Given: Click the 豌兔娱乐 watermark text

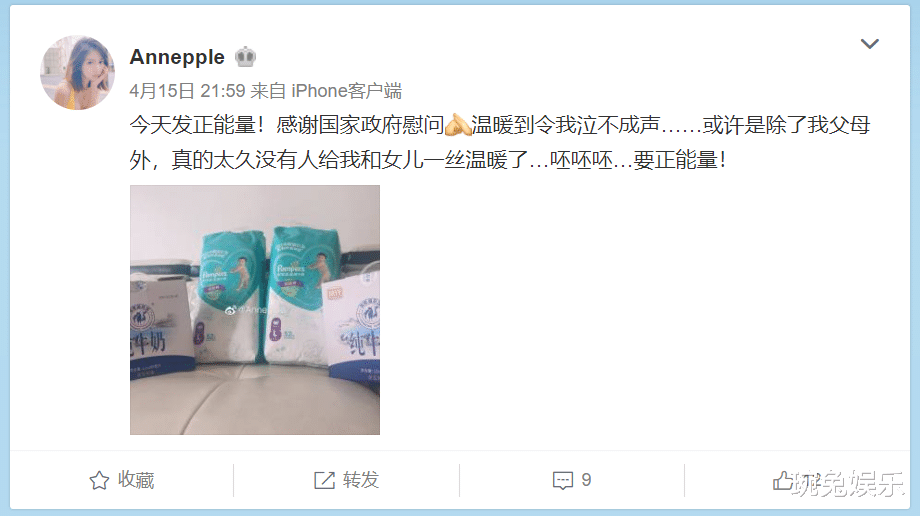Looking at the screenshot, I should pyautogui.click(x=848, y=484).
